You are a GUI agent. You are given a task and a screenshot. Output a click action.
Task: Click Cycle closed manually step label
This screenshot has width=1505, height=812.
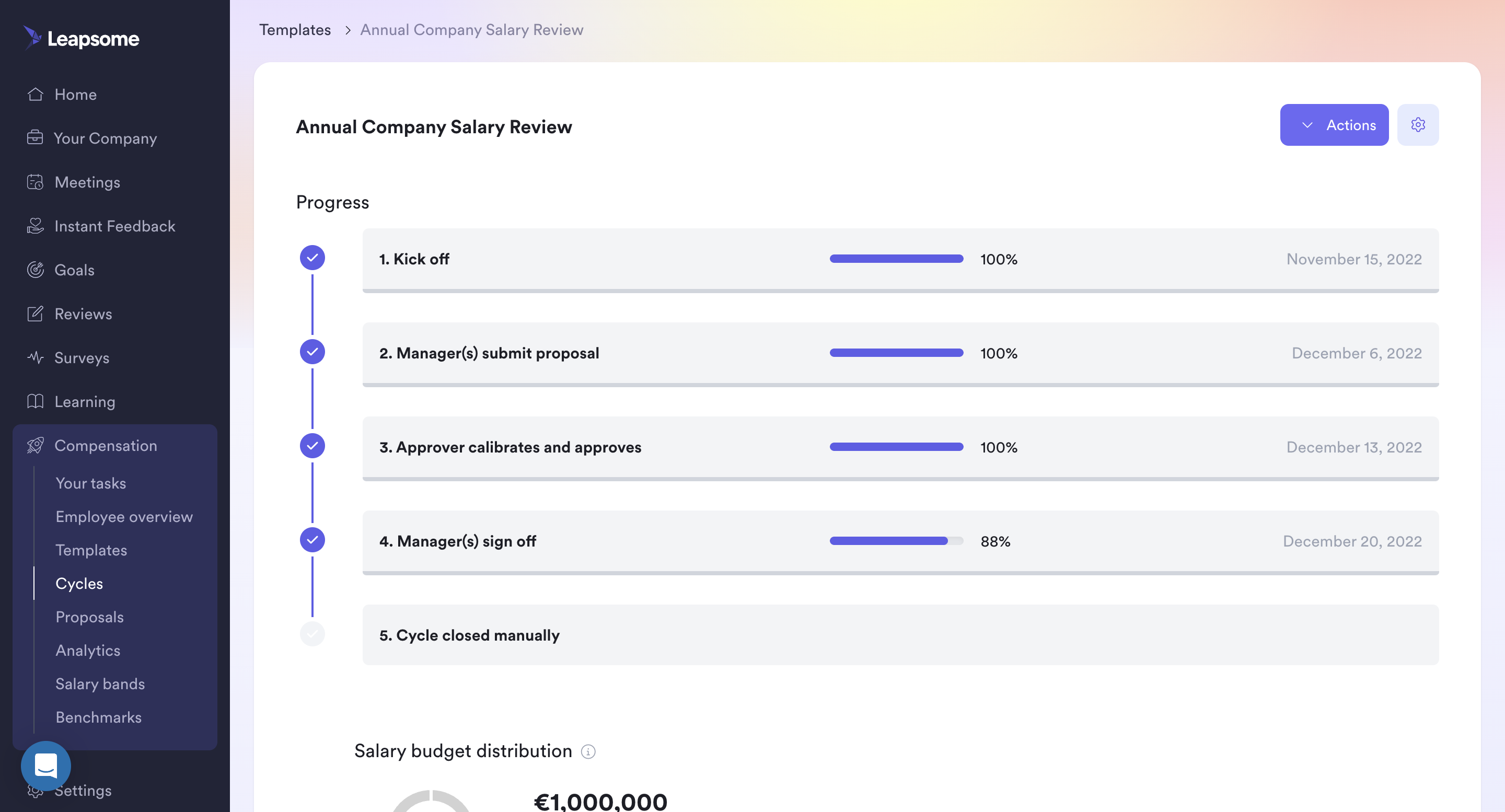coord(469,635)
